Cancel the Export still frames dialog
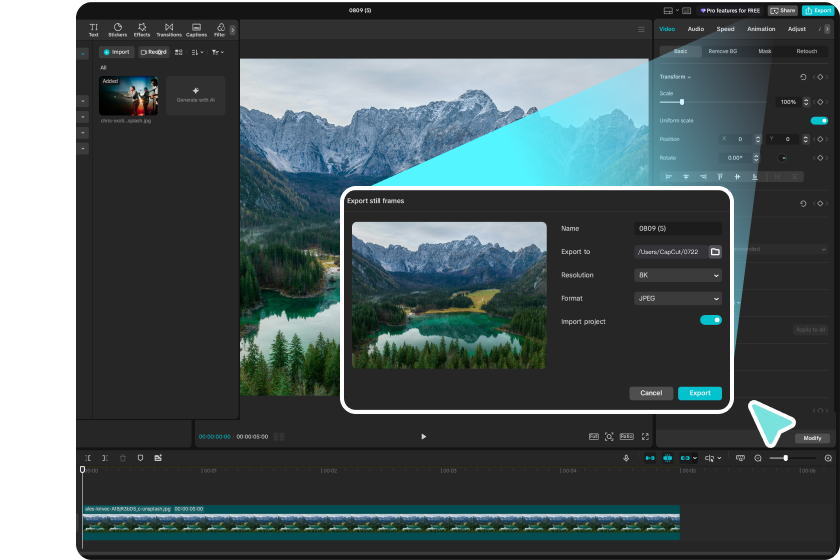840x560 pixels. [651, 393]
